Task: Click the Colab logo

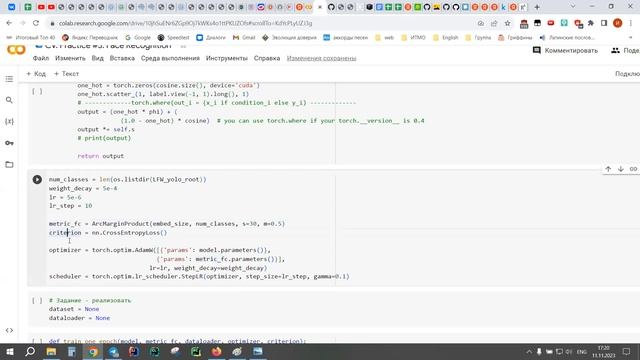Action: pyautogui.click(x=16, y=50)
